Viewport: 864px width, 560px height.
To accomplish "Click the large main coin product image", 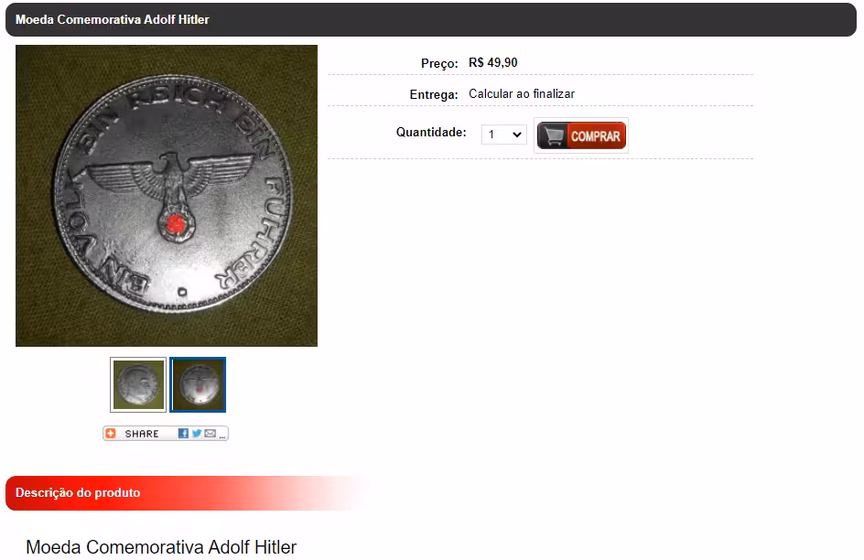I will coord(166,196).
